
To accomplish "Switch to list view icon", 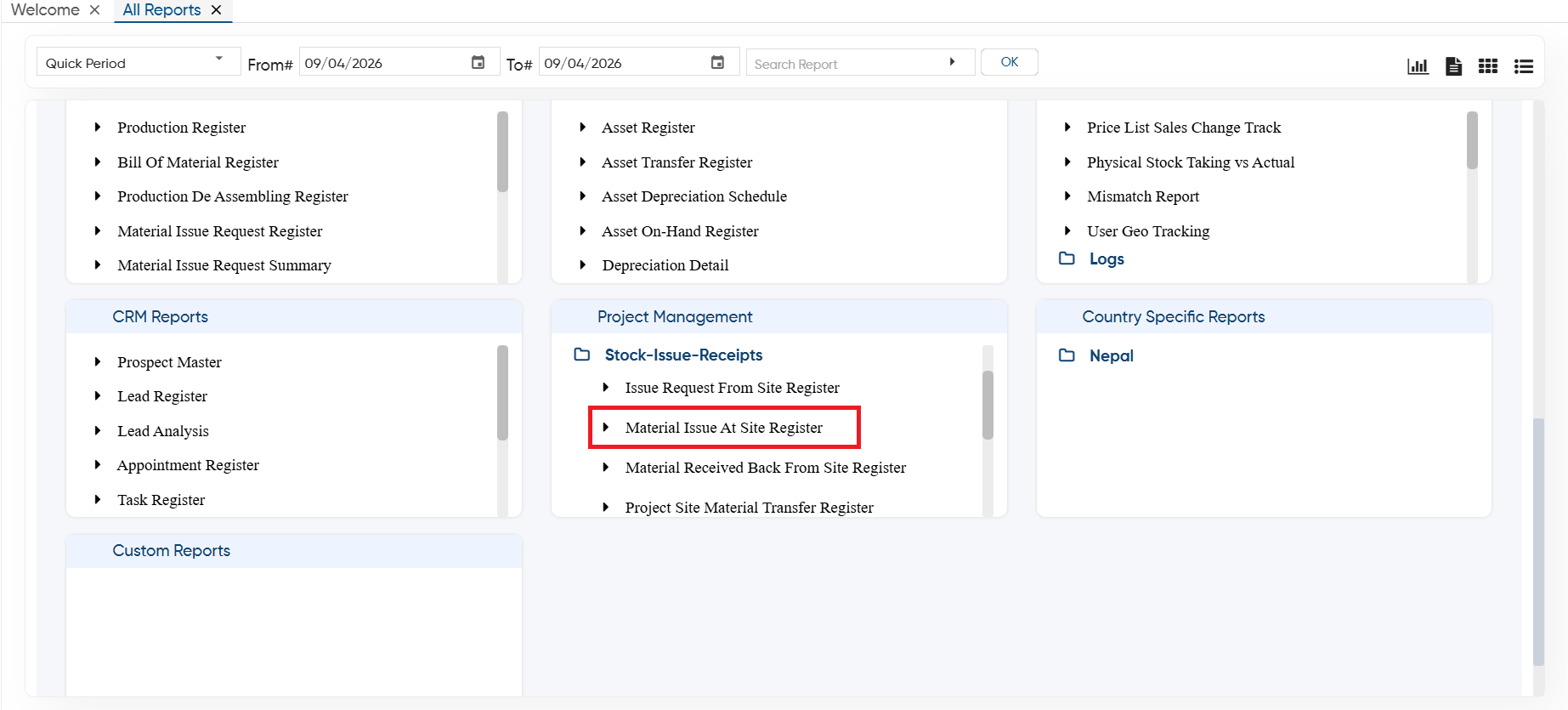I will click(x=1524, y=65).
